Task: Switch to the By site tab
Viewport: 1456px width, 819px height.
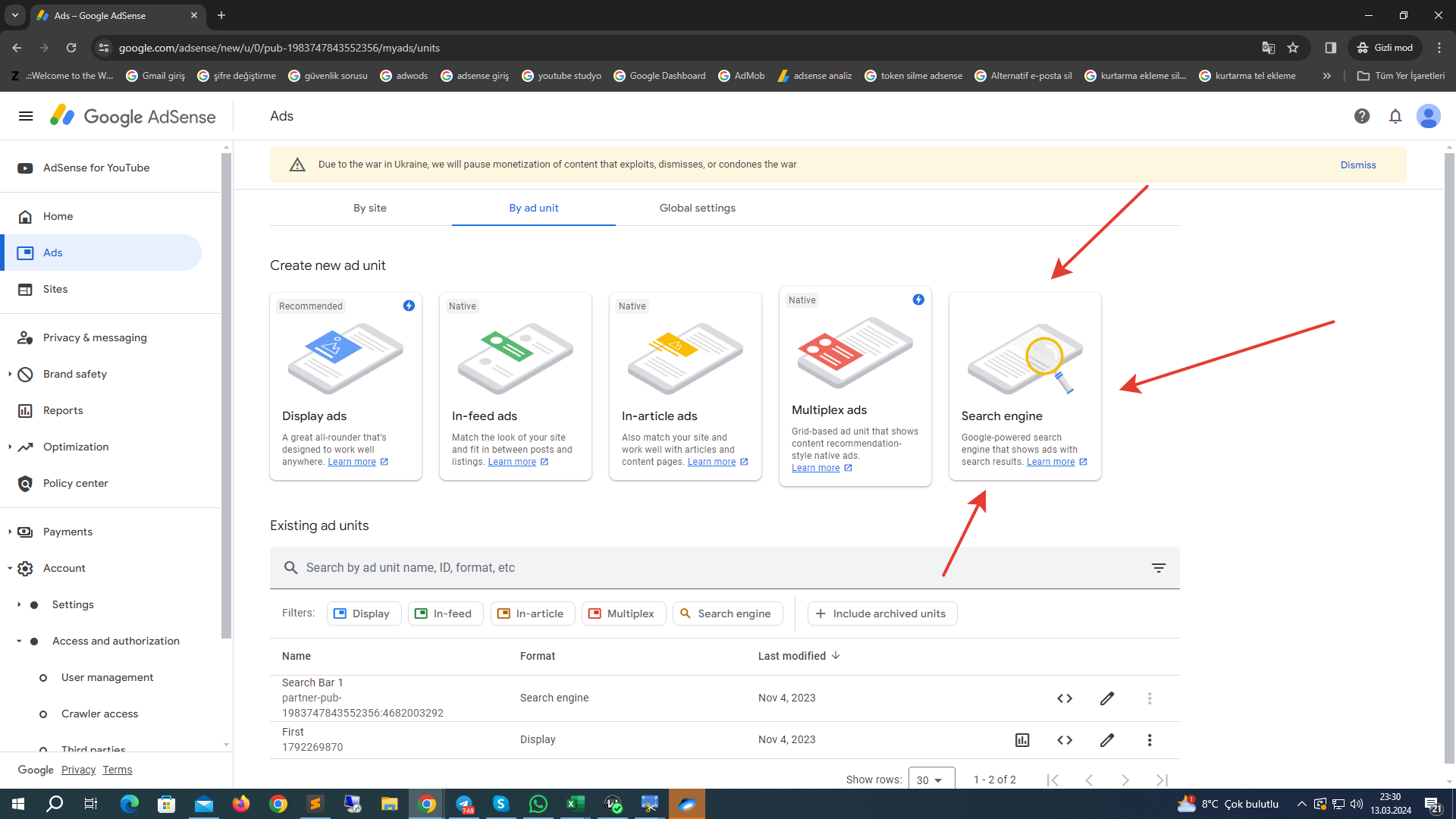Action: coord(370,208)
